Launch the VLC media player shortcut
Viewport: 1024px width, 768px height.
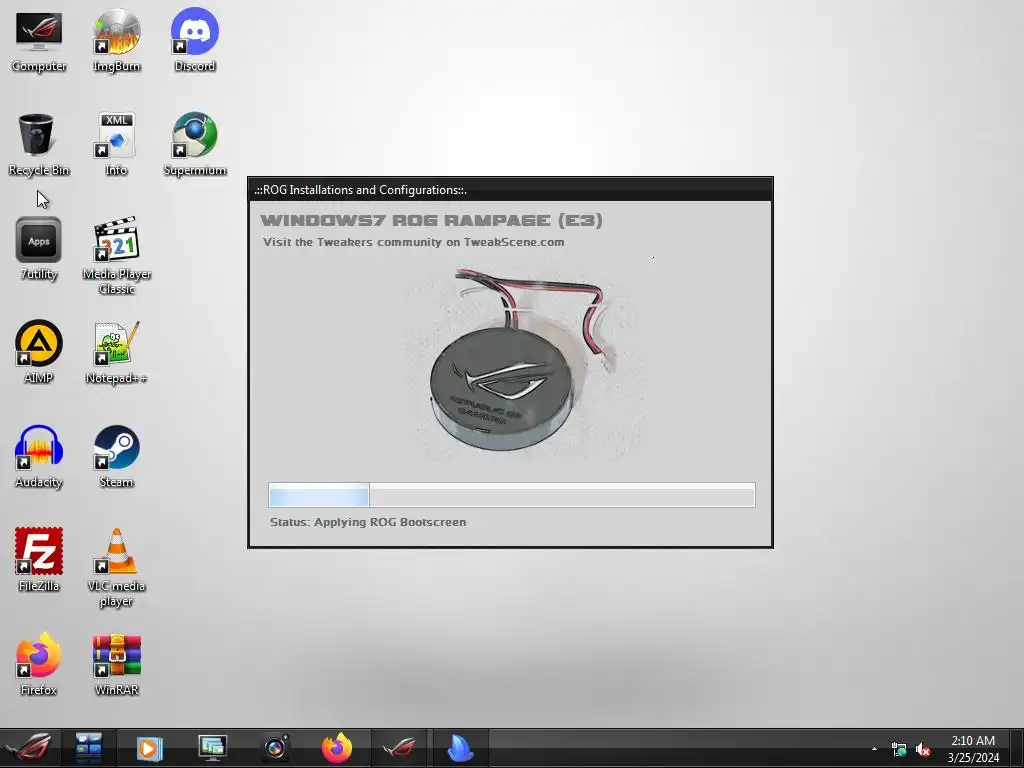116,568
